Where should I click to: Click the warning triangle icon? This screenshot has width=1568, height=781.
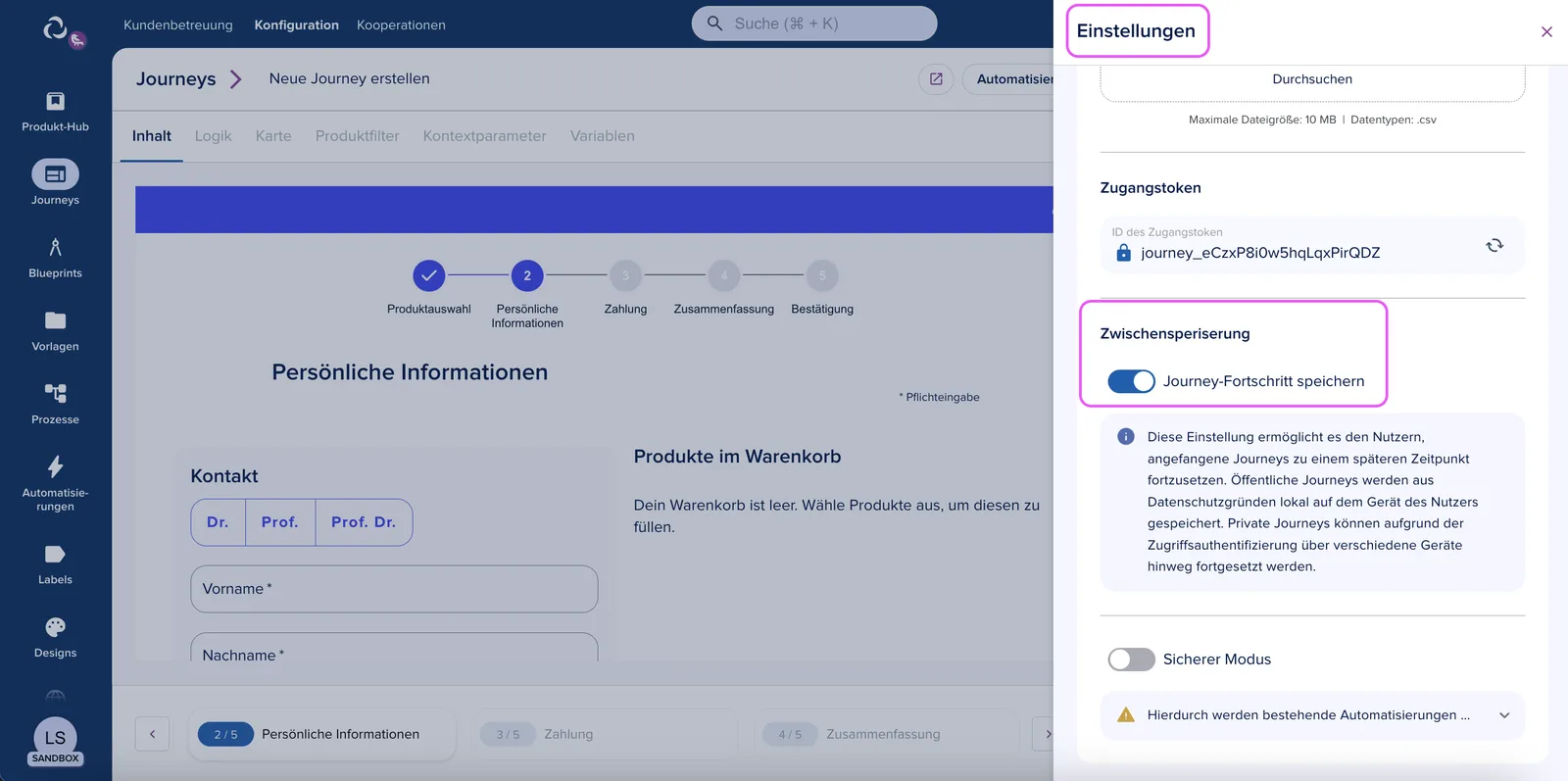pyautogui.click(x=1126, y=714)
